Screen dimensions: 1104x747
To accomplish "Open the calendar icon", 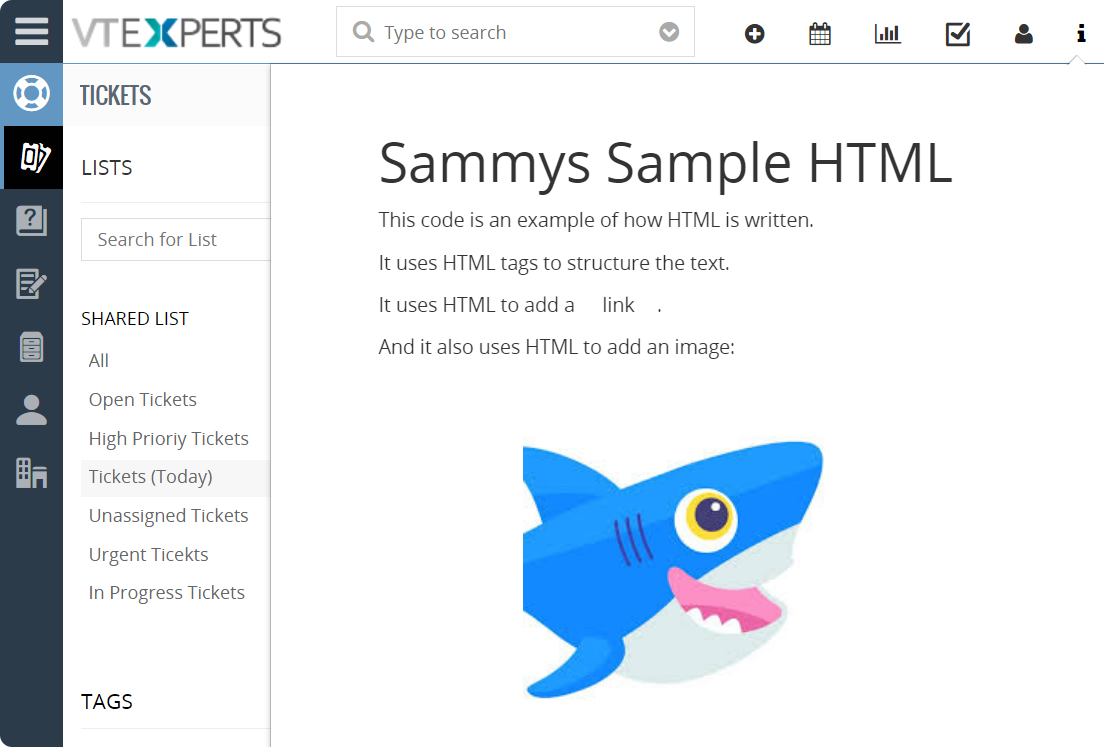I will point(820,33).
